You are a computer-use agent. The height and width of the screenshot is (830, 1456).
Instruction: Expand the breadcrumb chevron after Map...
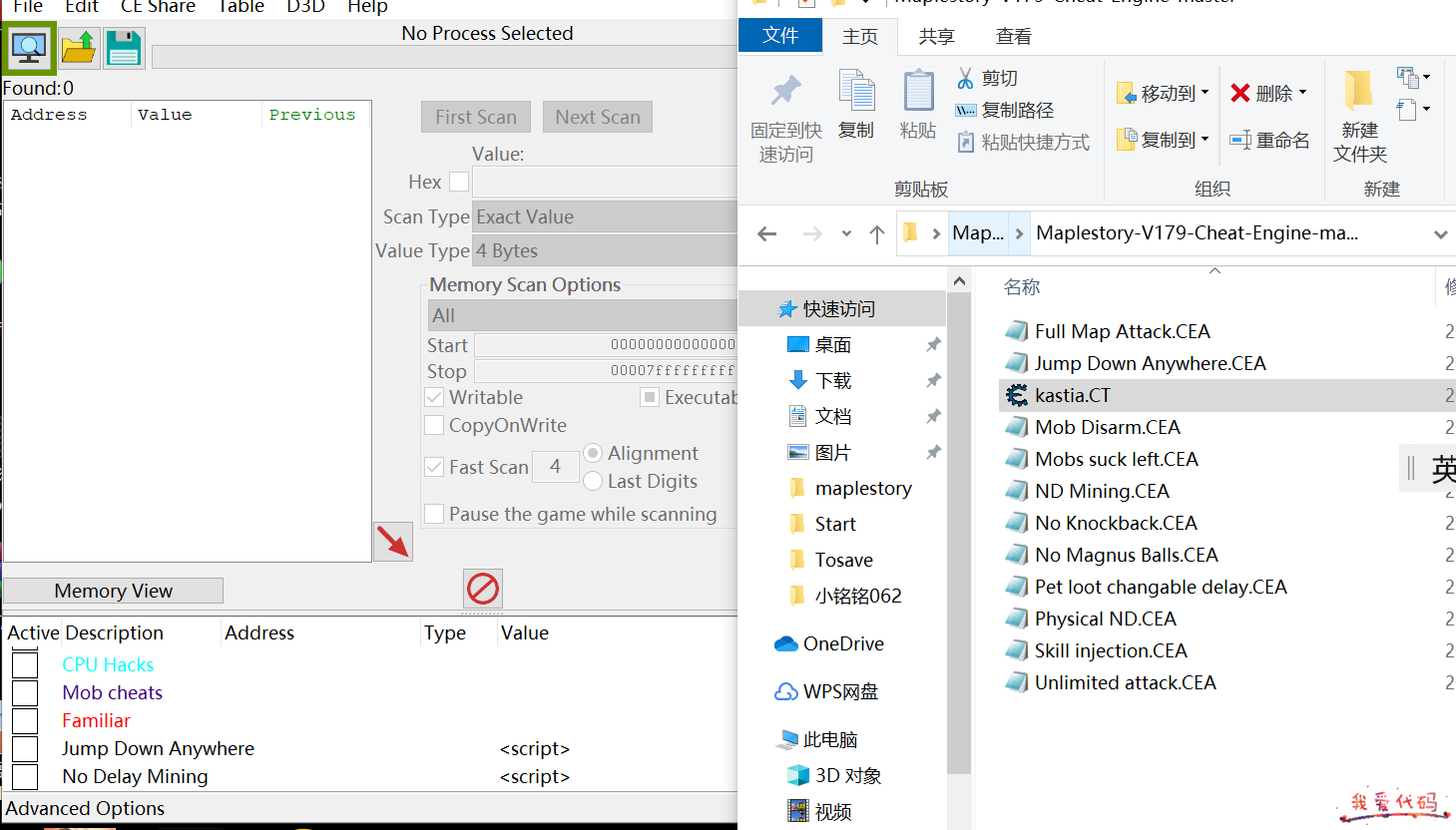(x=1019, y=233)
